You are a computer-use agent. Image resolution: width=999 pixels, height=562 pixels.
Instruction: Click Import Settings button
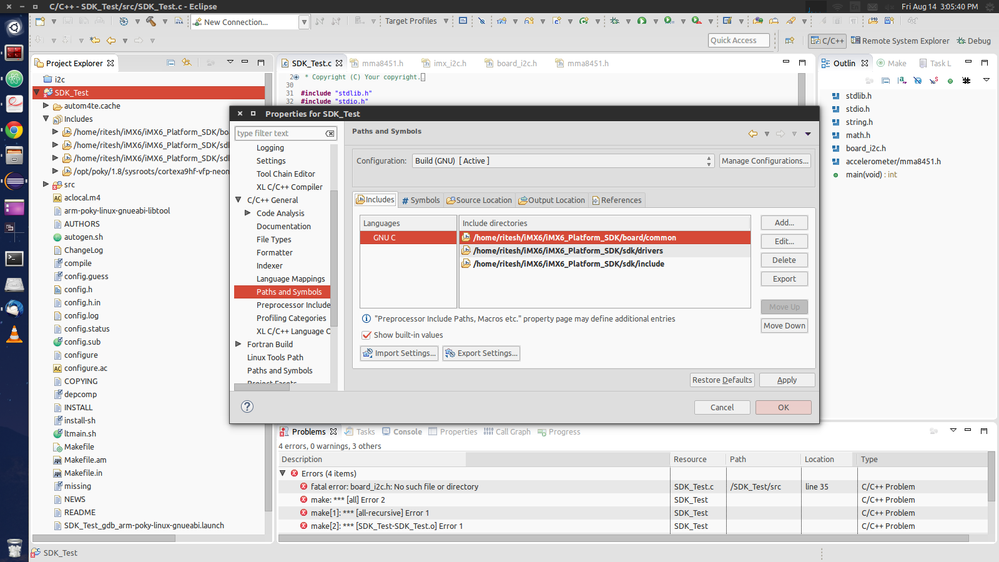click(x=399, y=353)
